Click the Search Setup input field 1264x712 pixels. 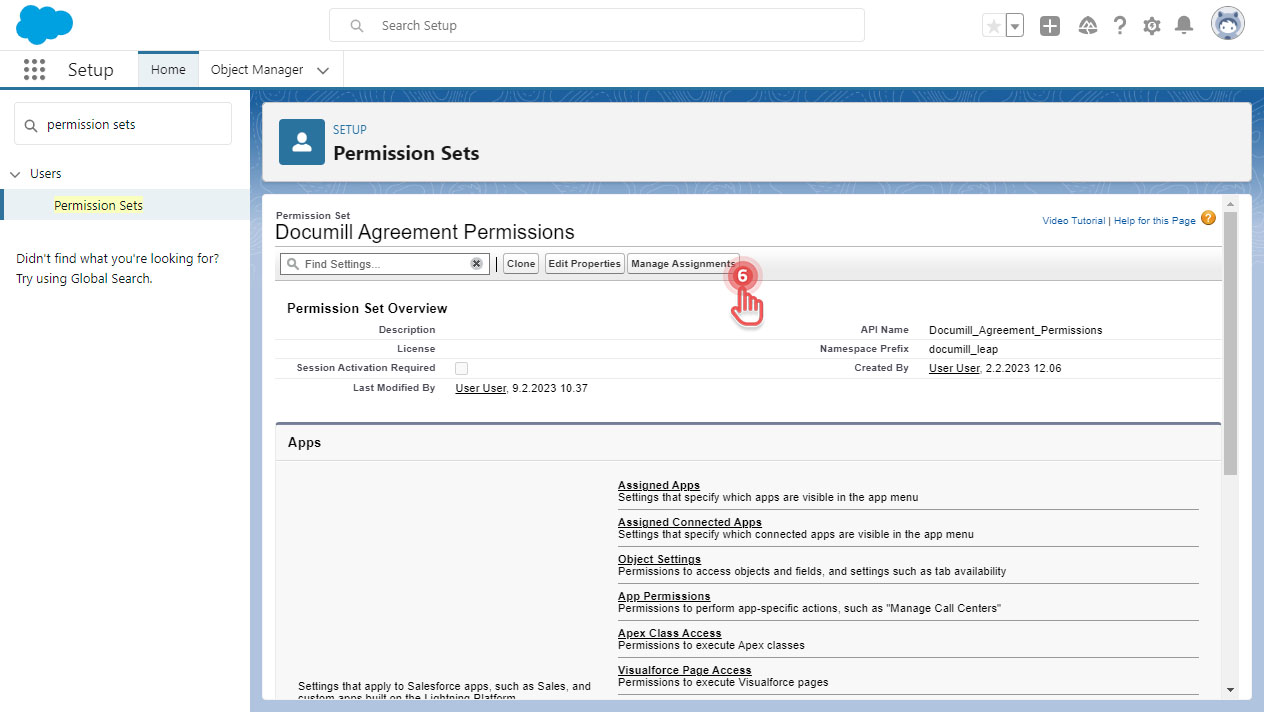click(610, 26)
